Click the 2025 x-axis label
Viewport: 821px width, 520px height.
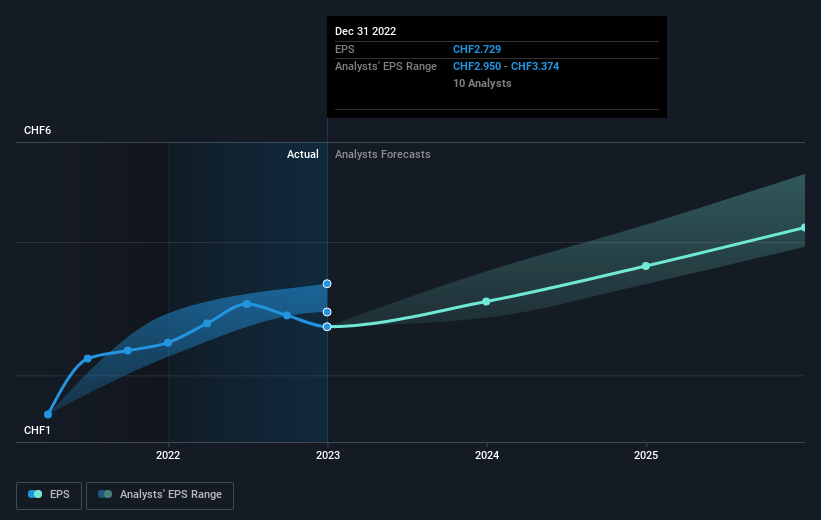point(646,455)
